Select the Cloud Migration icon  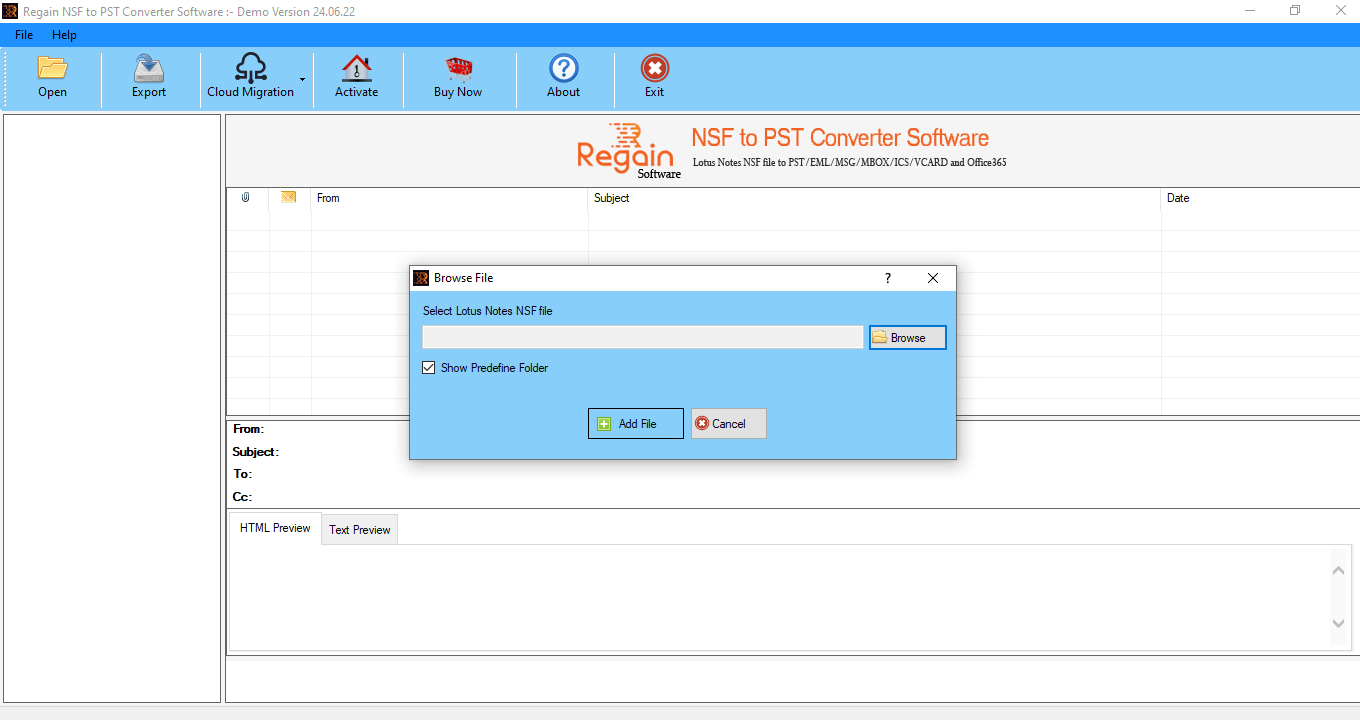click(250, 69)
